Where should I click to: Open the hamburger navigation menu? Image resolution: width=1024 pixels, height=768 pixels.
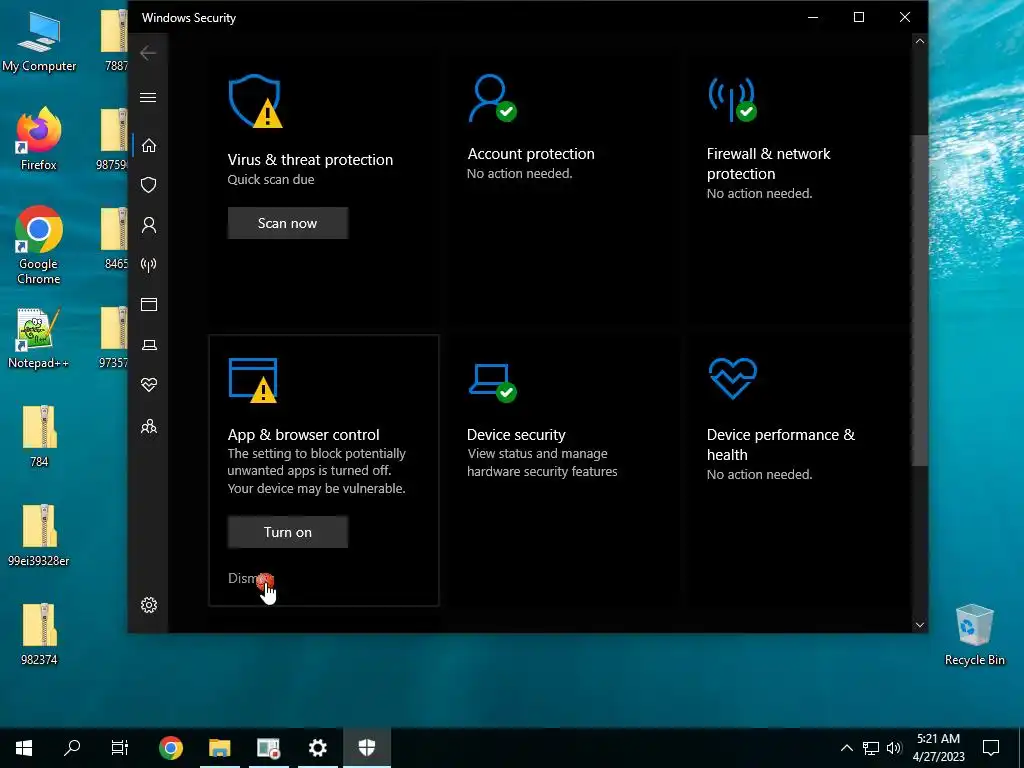point(148,97)
